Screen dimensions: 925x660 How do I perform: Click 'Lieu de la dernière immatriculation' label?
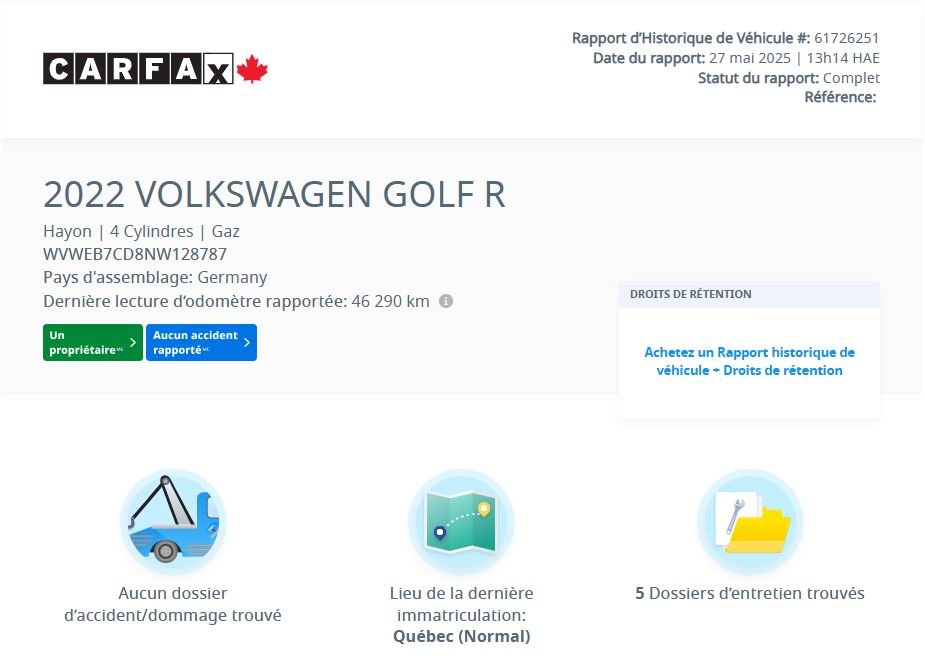(461, 604)
